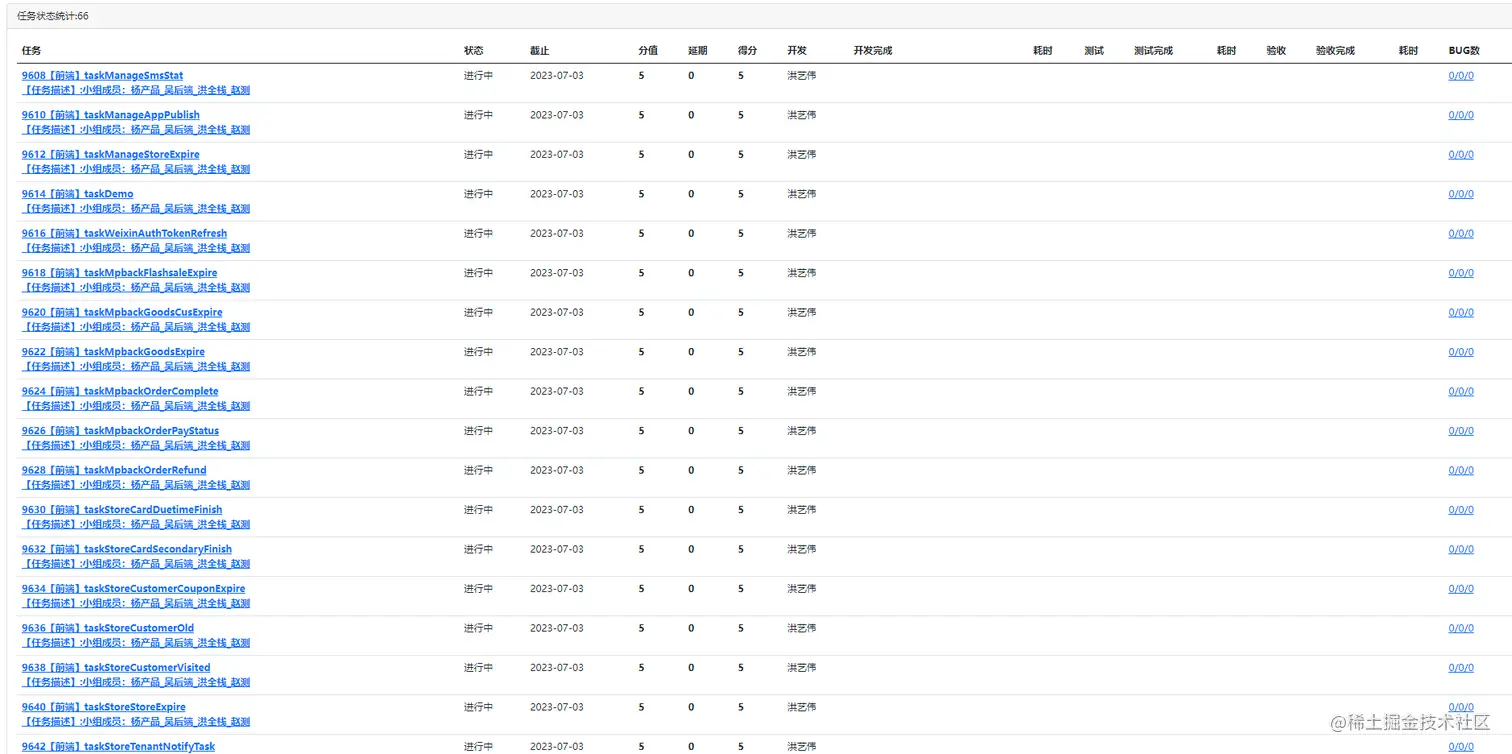Click the 验收完成 column header
The width and height of the screenshot is (1512, 754).
tap(1335, 51)
